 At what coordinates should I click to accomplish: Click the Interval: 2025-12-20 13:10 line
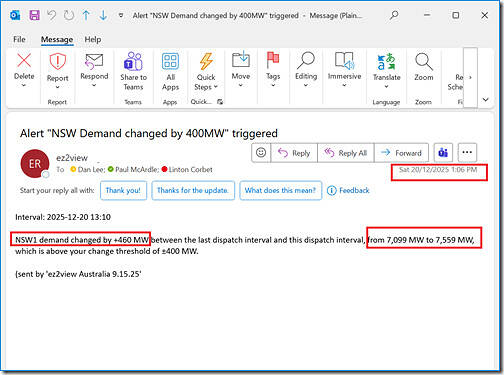63,217
